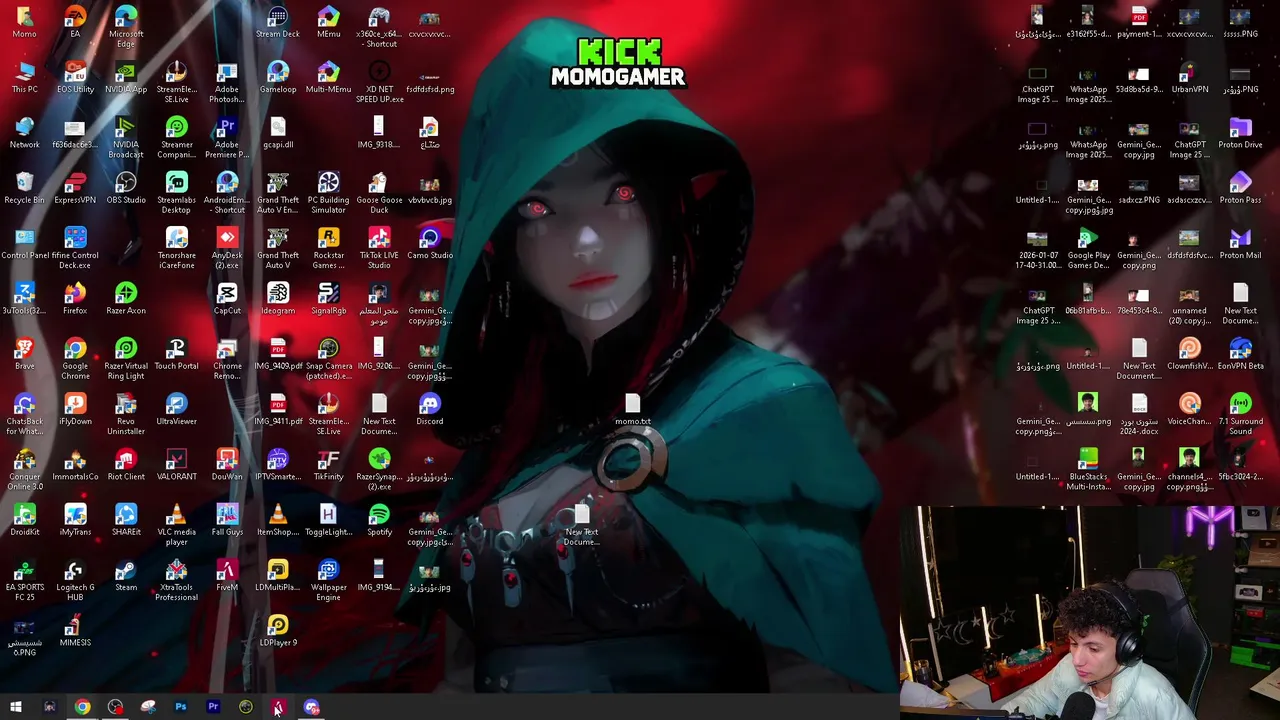Select the UltraViewer desktop icon
Screen dimensions: 1280x720
point(177,409)
